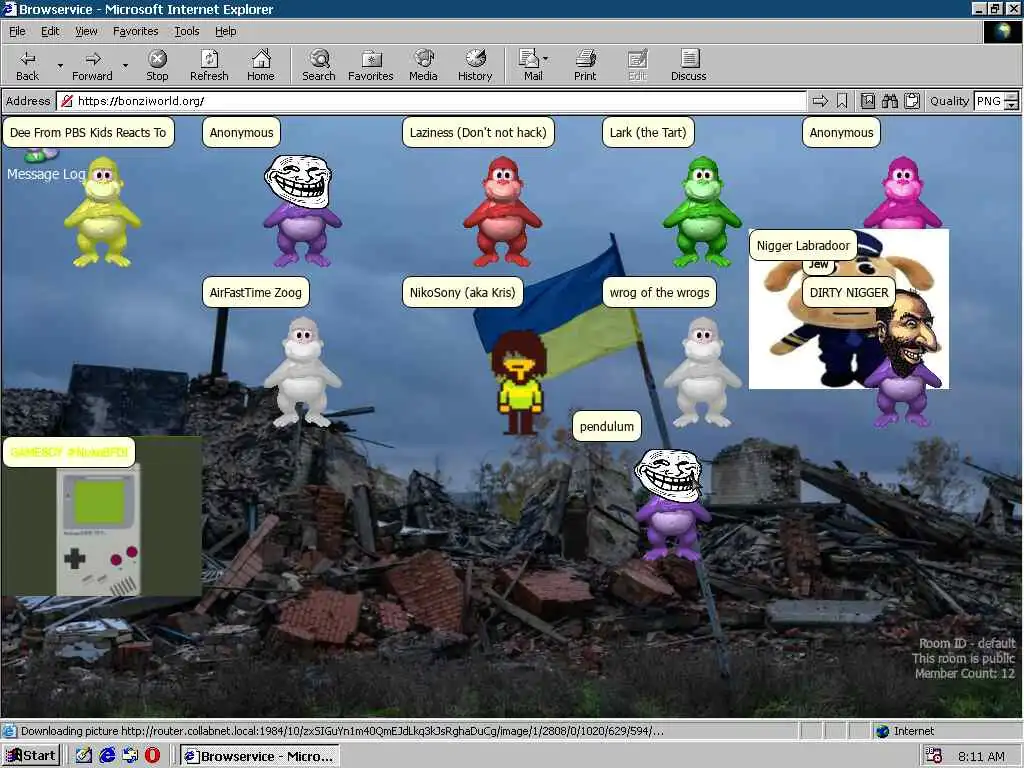
Task: Click the Go arrow beside address bar
Action: pos(820,101)
